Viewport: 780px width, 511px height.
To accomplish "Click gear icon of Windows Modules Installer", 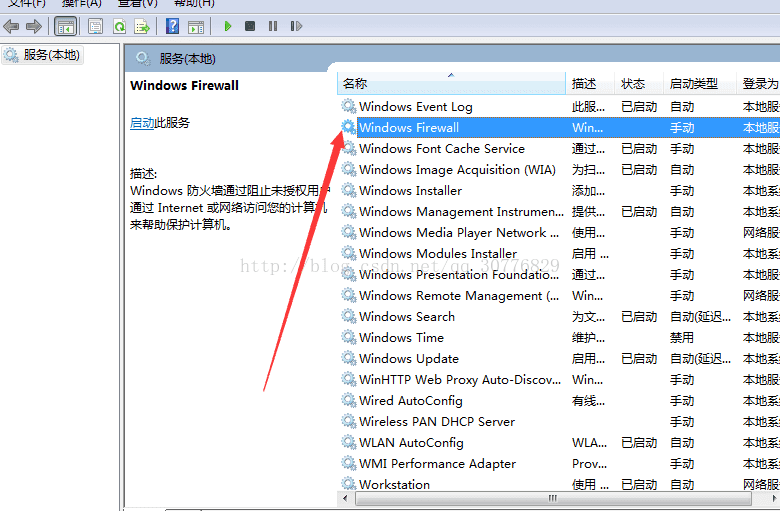I will pyautogui.click(x=349, y=253).
